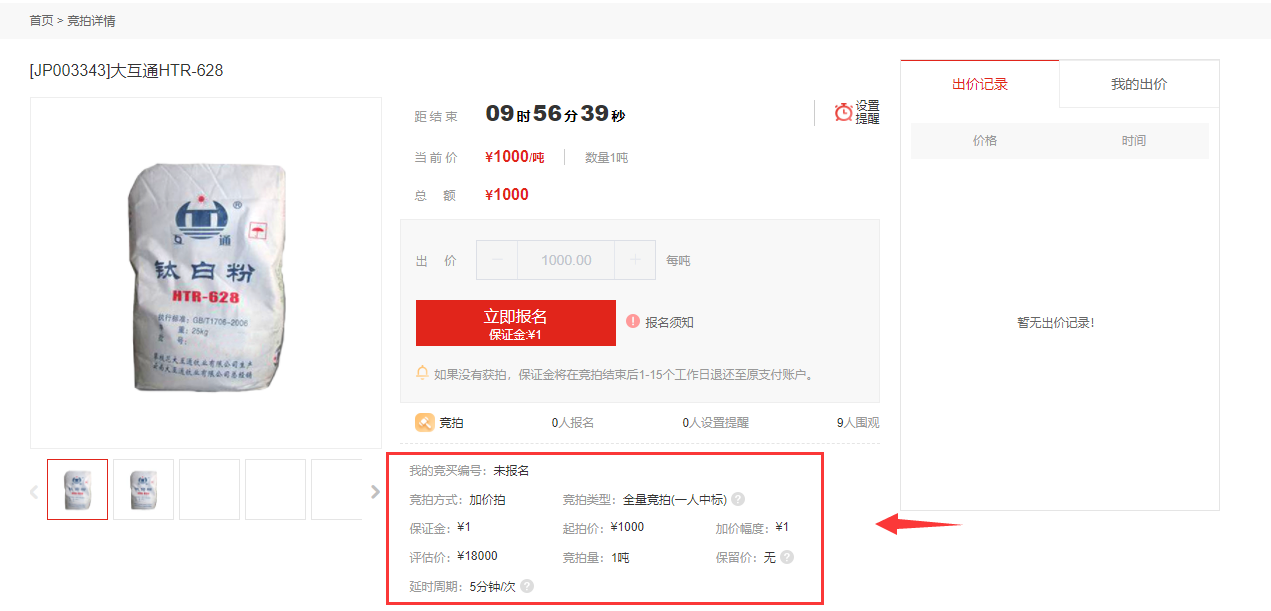The width and height of the screenshot is (1271, 611).
Task: Click the 全量竞拍(一人中标) value
Action: 674,499
